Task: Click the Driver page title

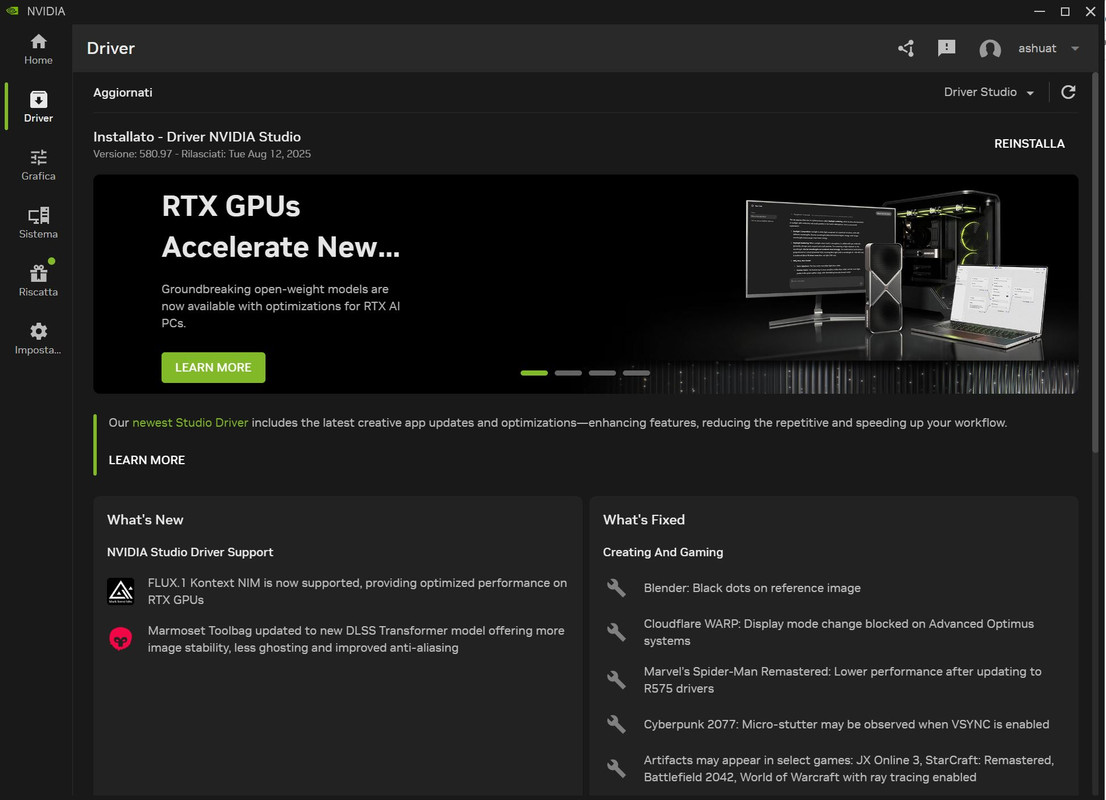Action: [111, 48]
